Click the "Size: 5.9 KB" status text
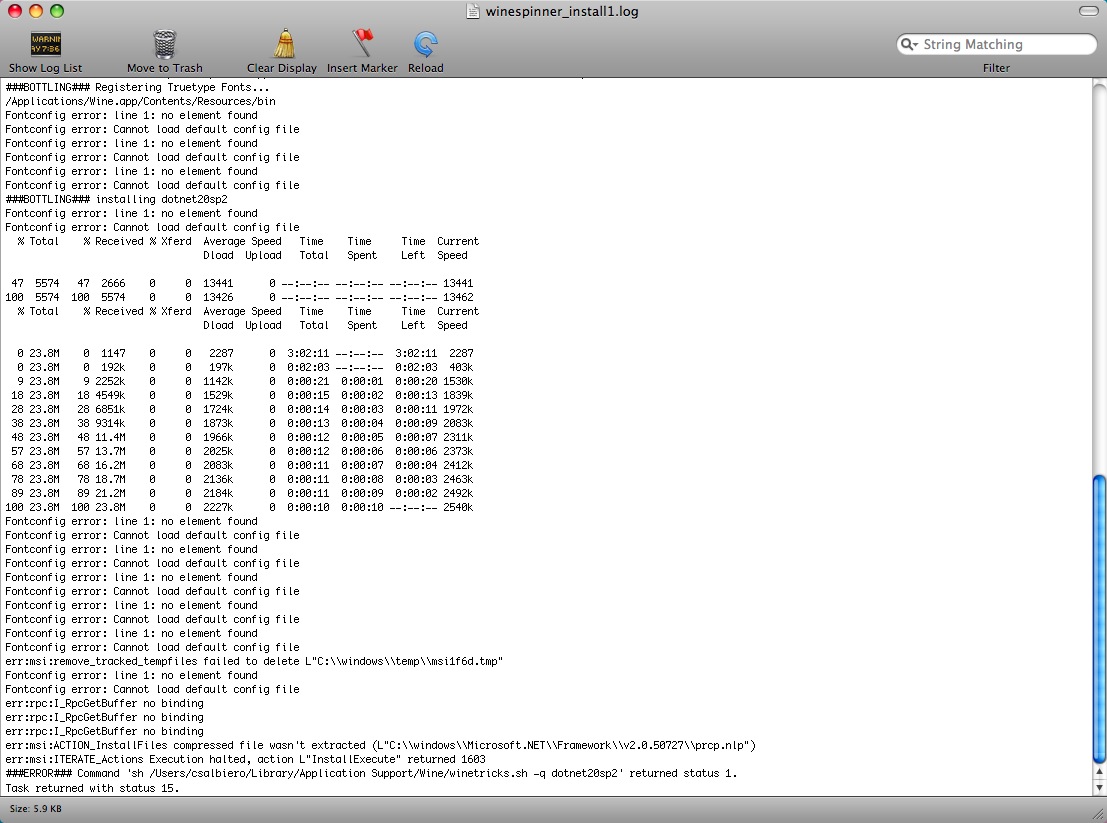1107x823 pixels. click(x=35, y=809)
